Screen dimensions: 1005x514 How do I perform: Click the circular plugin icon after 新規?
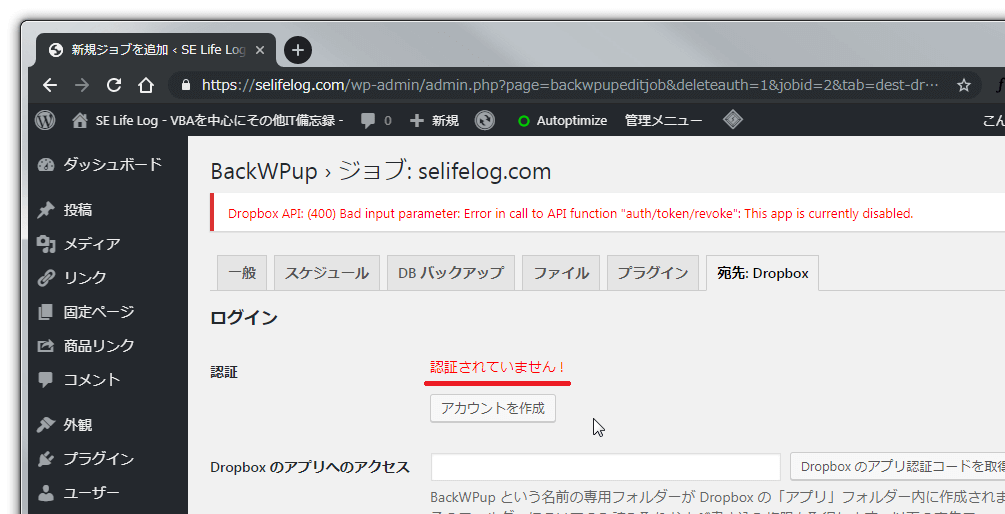coord(485,120)
